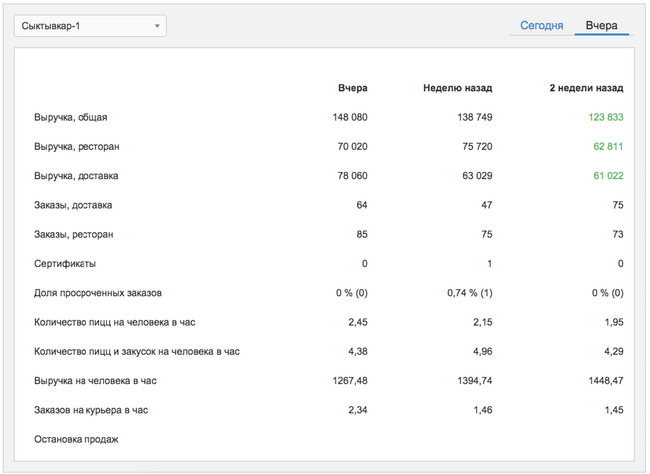Screen dimensions: 650x474
Task: Select the Выручка, доставка row label
Action: [x=76, y=176]
